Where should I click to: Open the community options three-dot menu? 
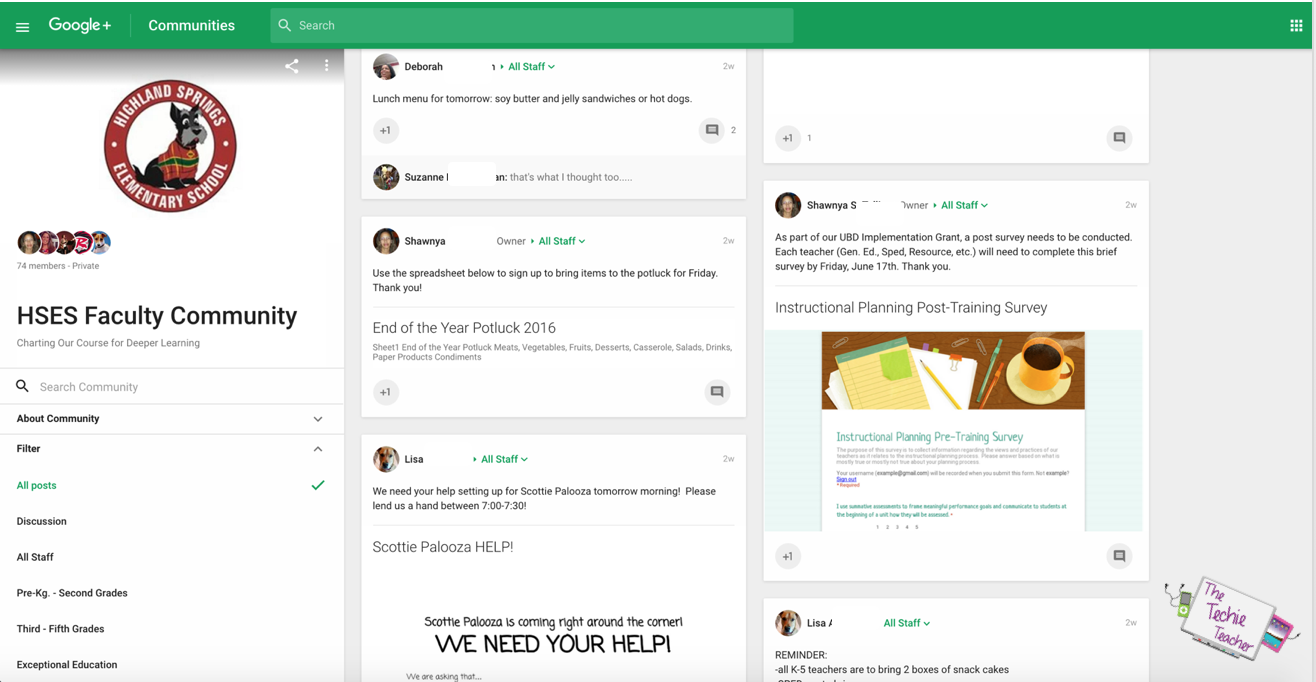pyautogui.click(x=326, y=65)
